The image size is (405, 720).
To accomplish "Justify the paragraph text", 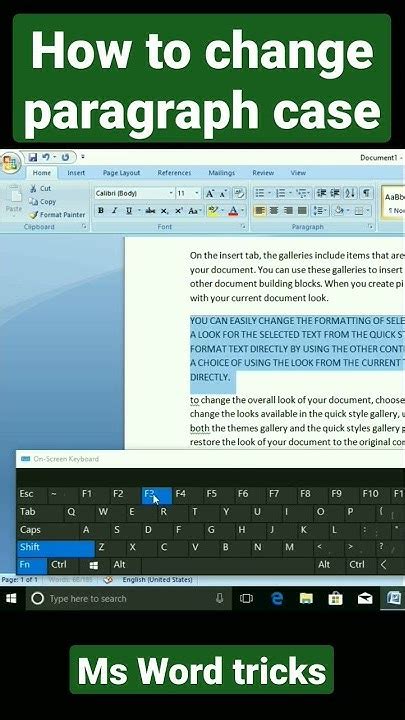I will pos(302,211).
